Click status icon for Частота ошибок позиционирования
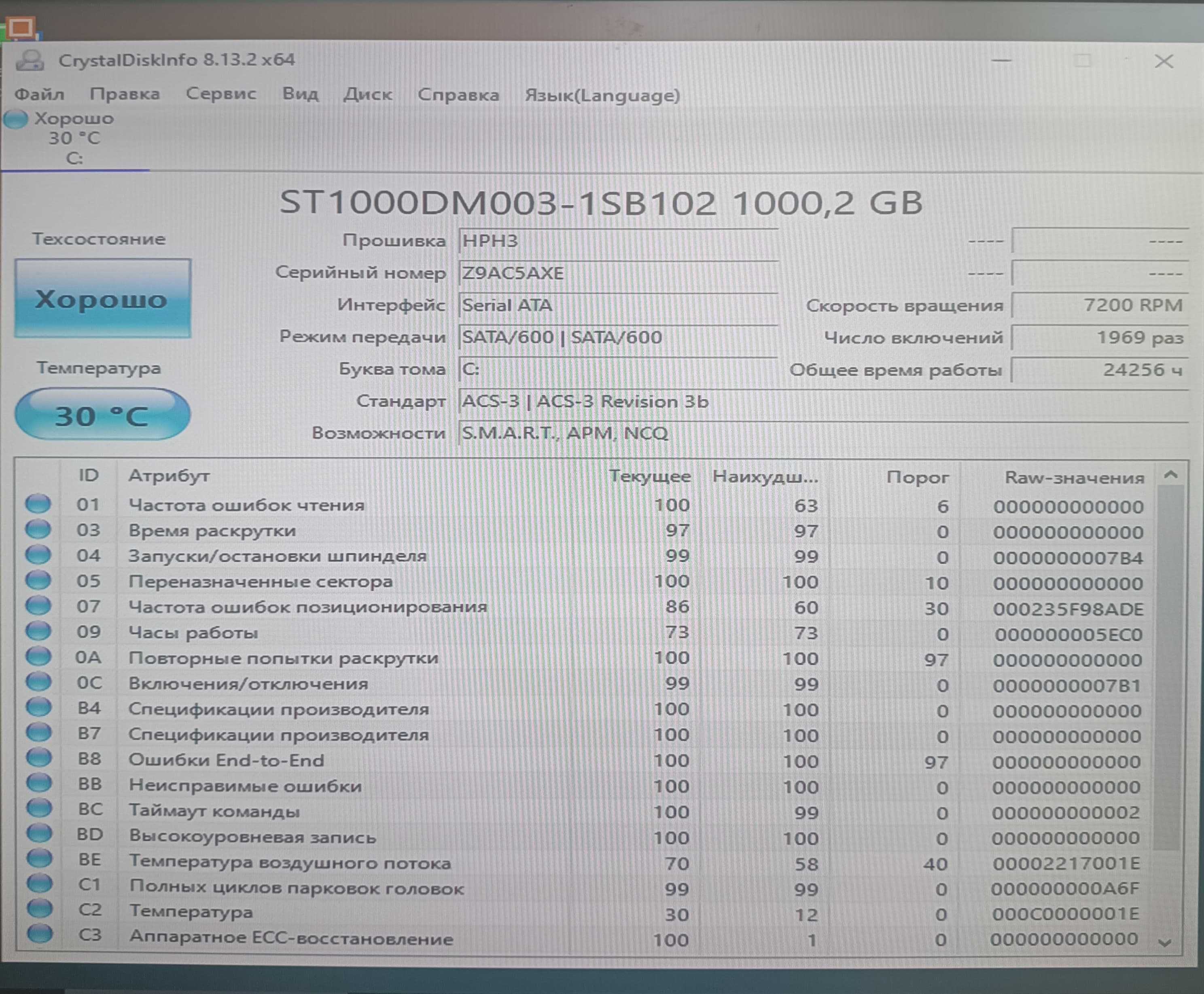This screenshot has height=994, width=1204. click(x=38, y=605)
